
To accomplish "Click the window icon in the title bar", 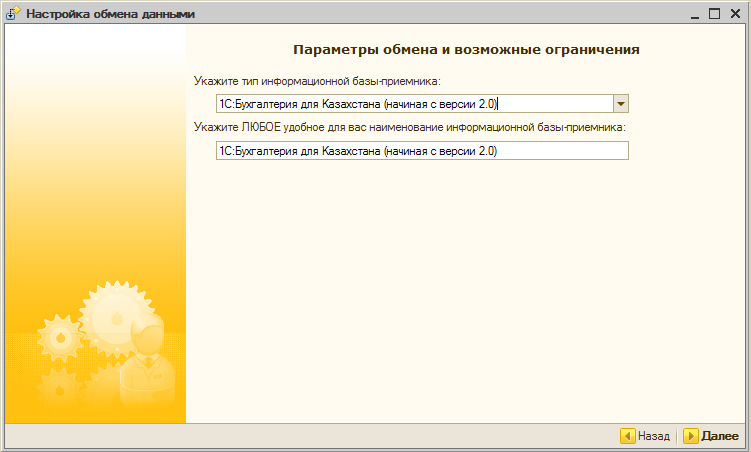I will (13, 14).
